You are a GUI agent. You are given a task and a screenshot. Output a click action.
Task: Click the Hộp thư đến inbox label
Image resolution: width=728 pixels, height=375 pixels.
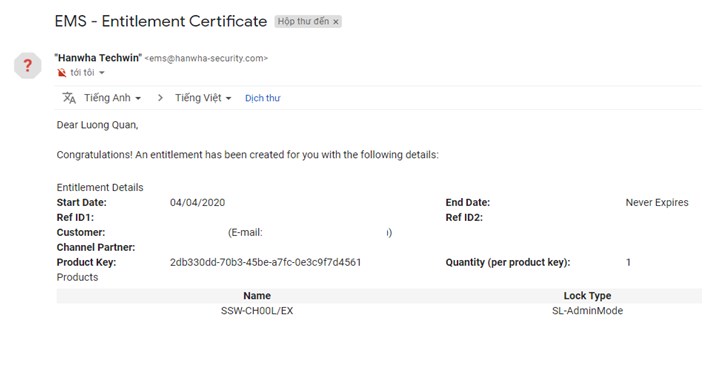(303, 21)
